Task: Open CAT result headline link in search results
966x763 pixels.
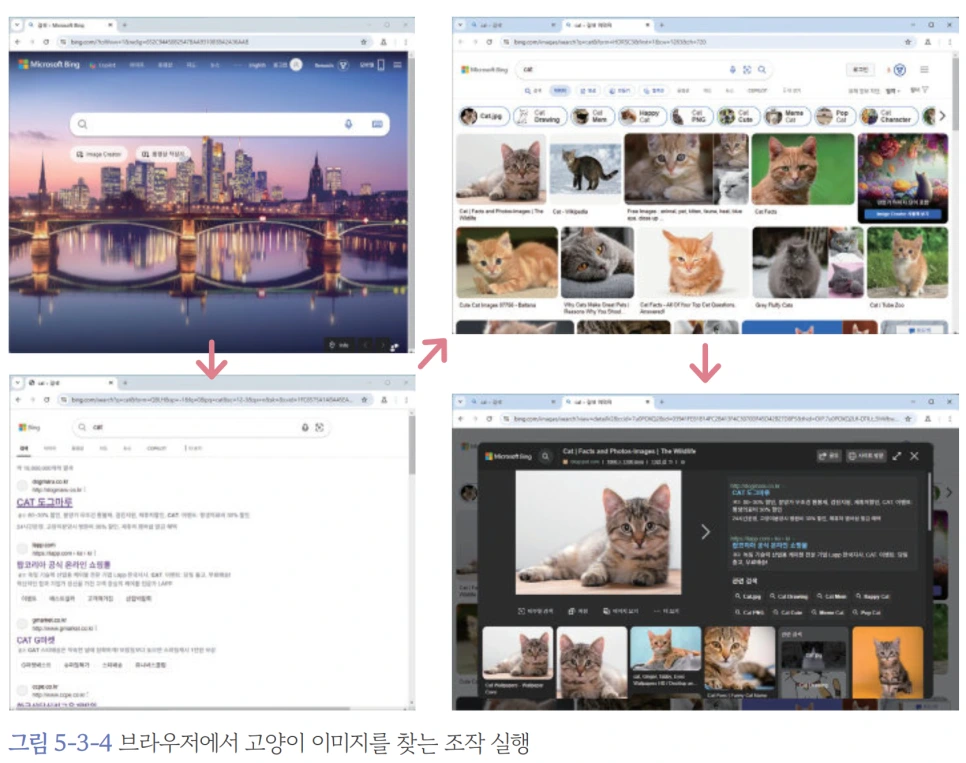Action: pyautogui.click(x=44, y=502)
